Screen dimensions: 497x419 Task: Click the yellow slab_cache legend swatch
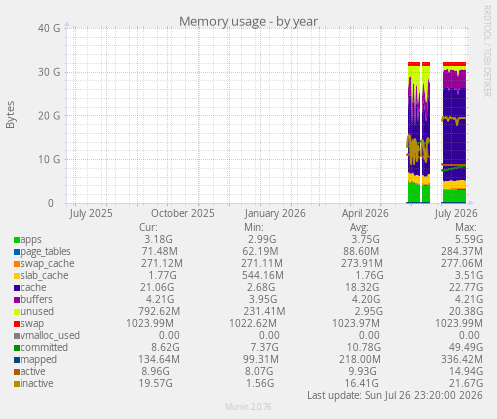(x=17, y=276)
